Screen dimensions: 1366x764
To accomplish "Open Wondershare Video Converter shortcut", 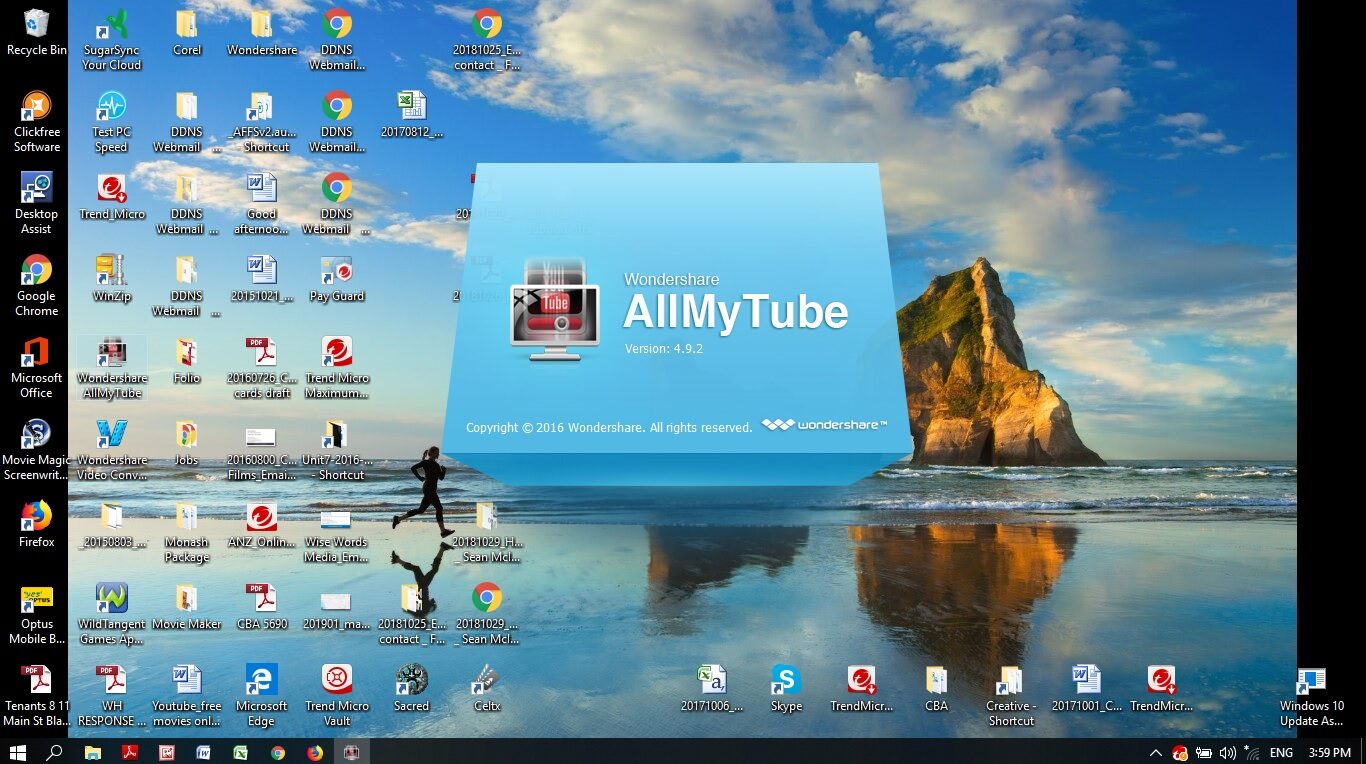I will [x=112, y=450].
